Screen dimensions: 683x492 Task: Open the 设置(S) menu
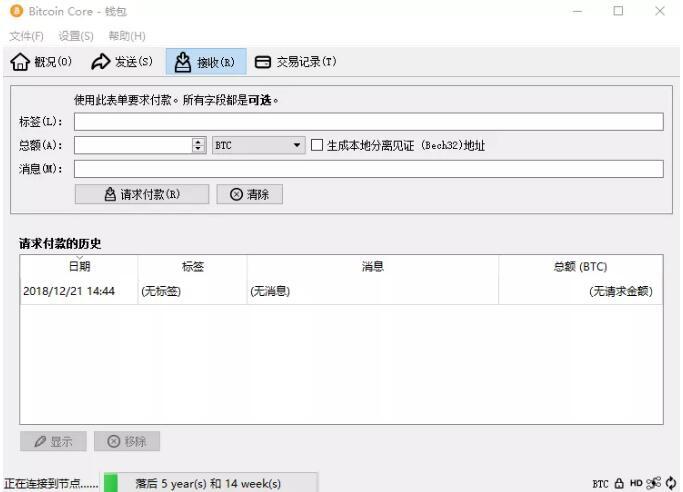pos(76,36)
